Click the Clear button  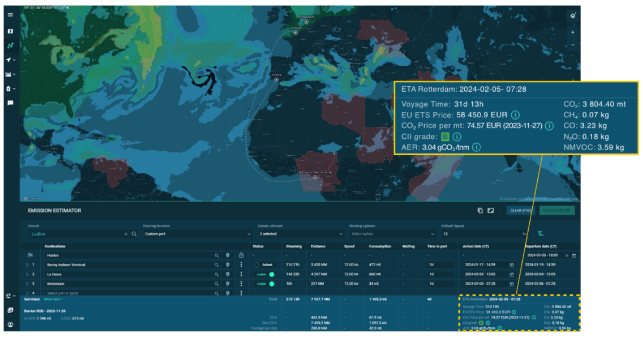tap(520, 210)
